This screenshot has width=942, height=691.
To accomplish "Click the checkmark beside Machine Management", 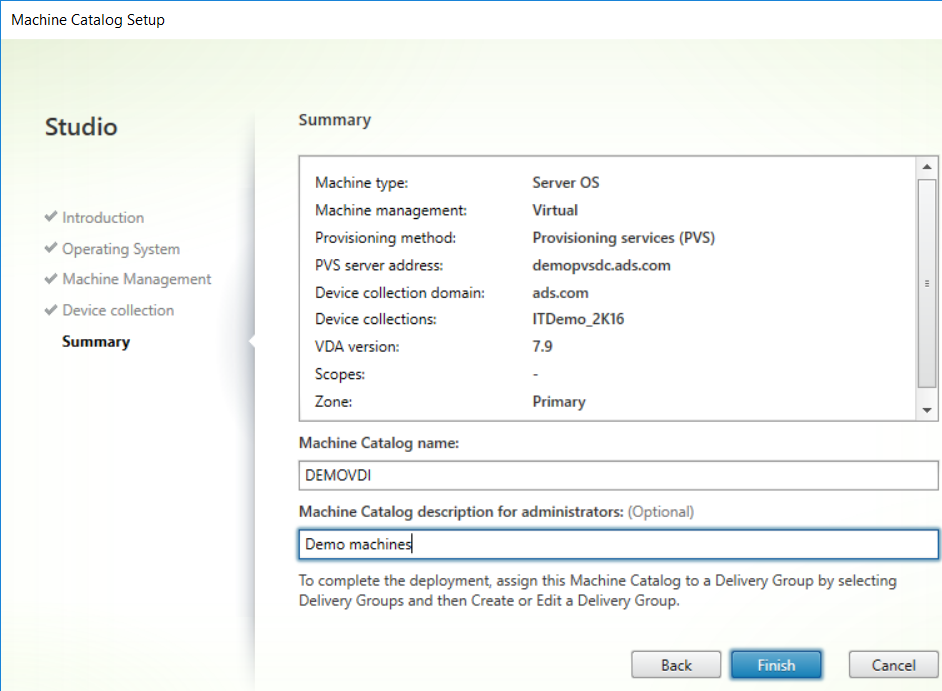I will pos(51,278).
